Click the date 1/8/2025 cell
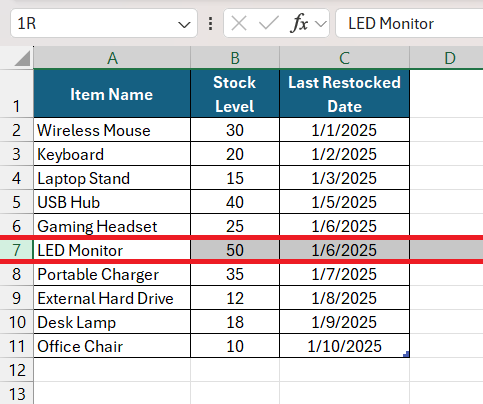483x404 pixels. pyautogui.click(x=344, y=298)
